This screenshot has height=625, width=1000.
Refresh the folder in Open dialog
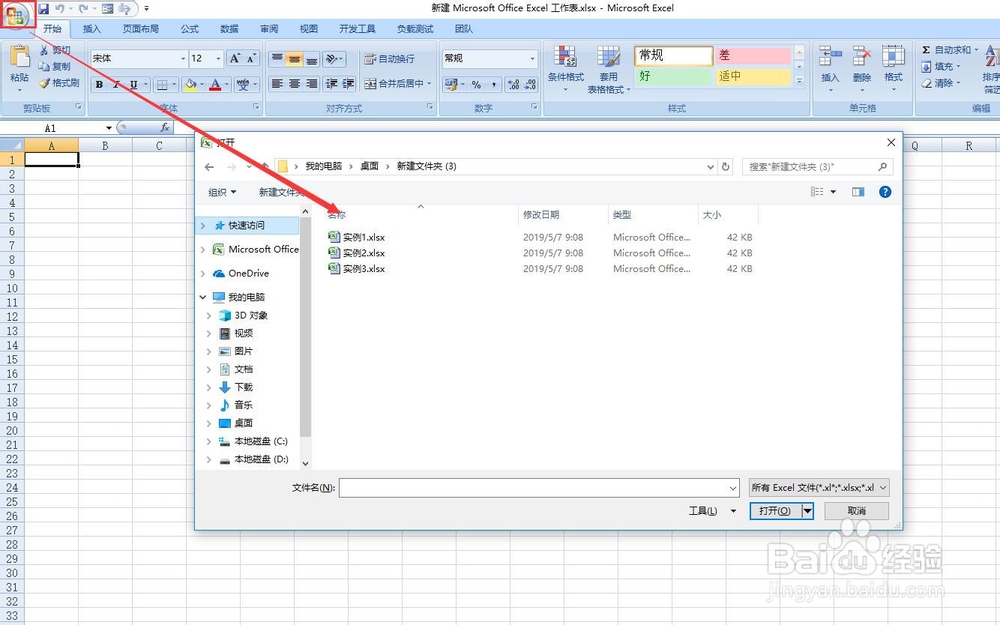point(725,166)
